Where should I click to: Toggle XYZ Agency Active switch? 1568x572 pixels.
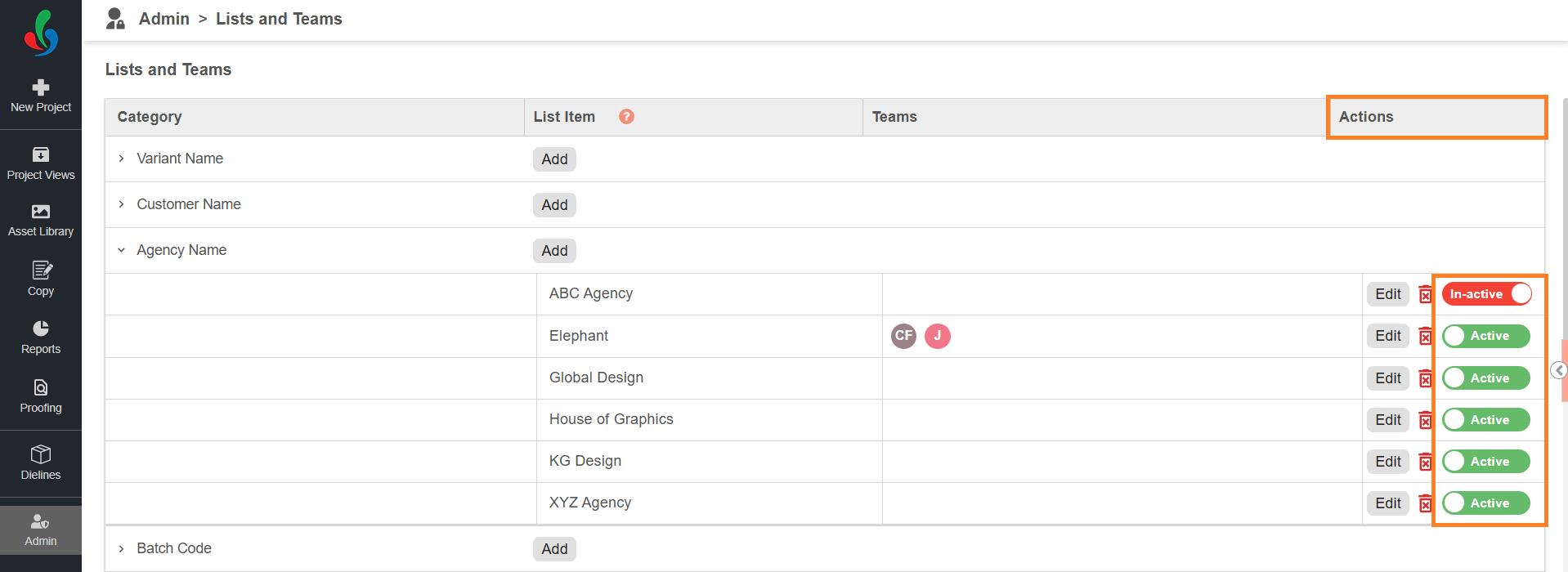[1486, 503]
